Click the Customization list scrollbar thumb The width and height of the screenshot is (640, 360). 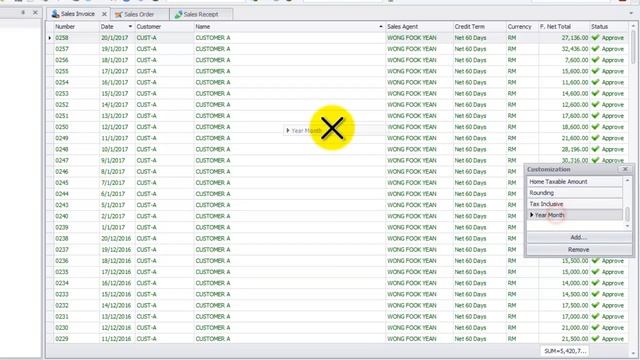pos(627,213)
